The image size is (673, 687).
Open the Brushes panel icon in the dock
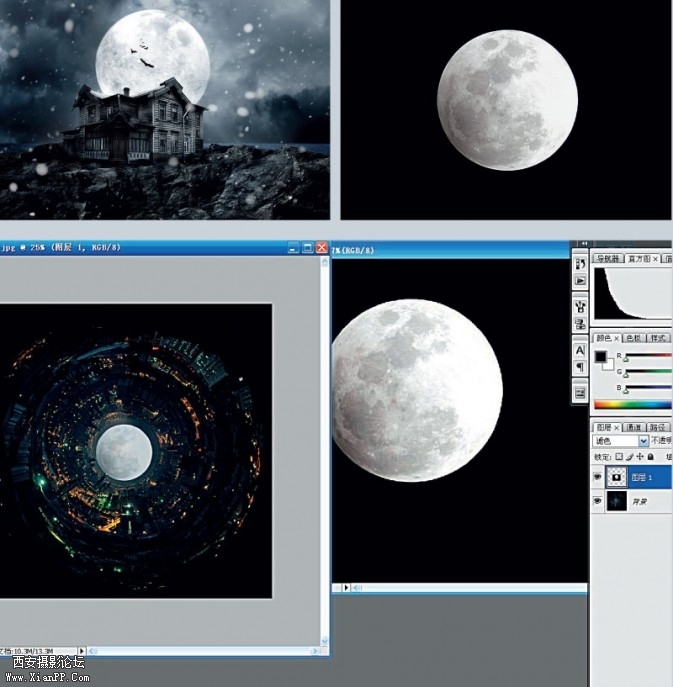pos(580,306)
